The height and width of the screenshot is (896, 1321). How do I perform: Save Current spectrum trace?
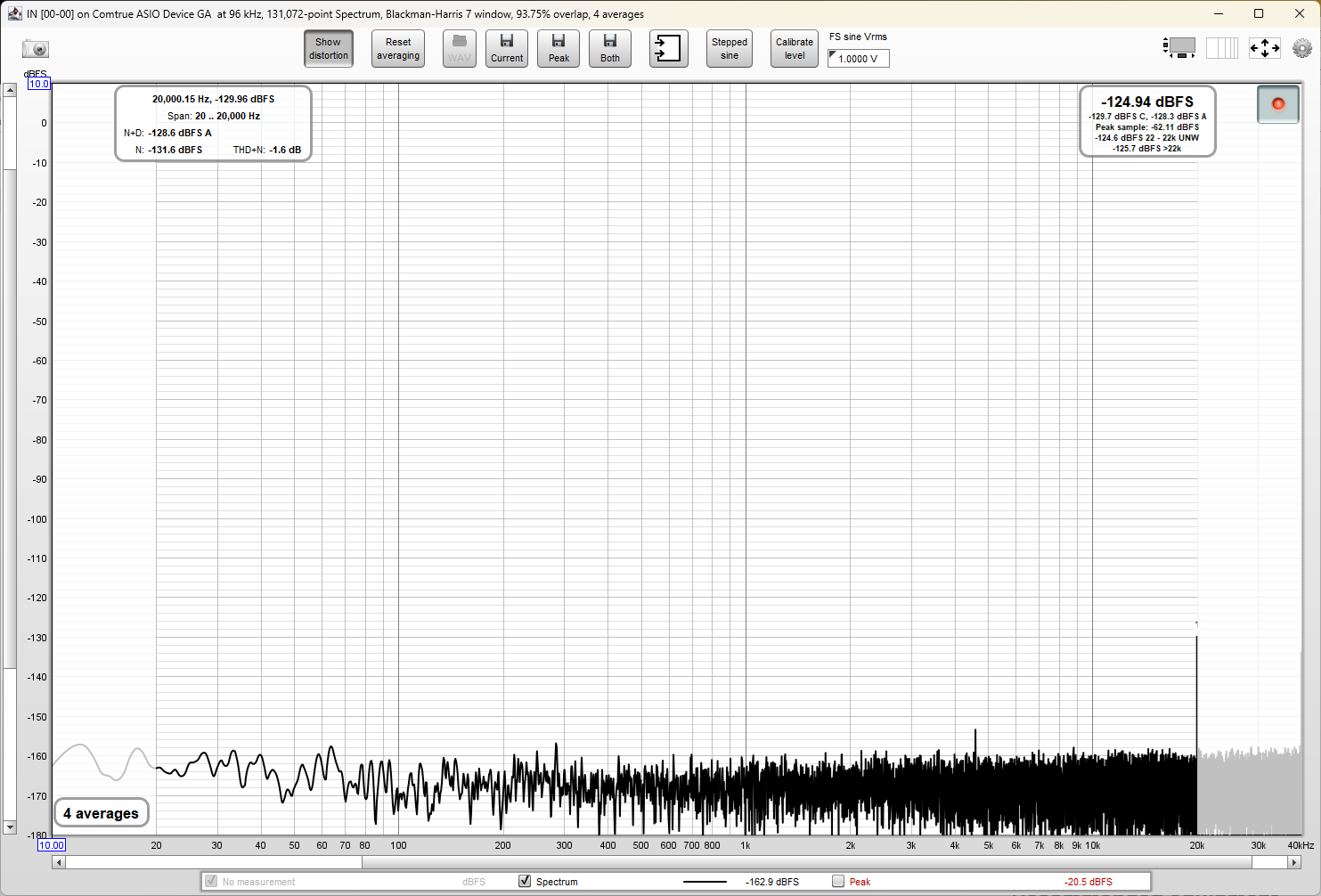click(x=507, y=49)
